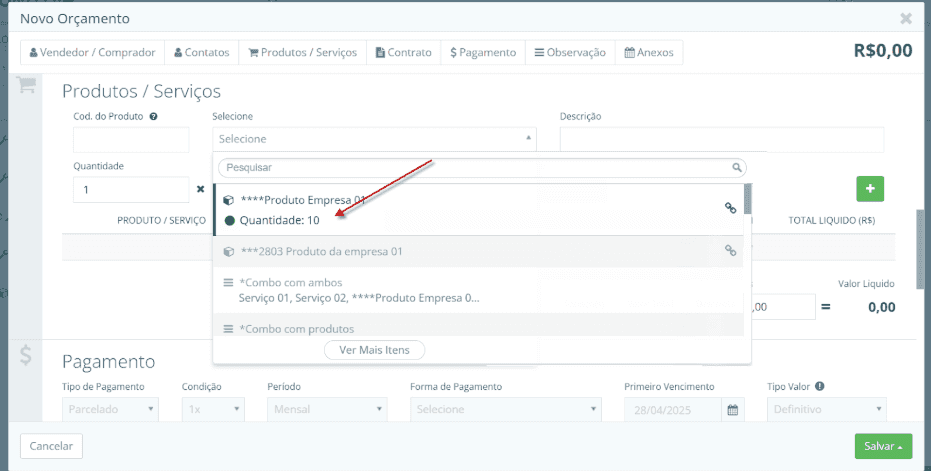Click the Salvar button

(884, 446)
